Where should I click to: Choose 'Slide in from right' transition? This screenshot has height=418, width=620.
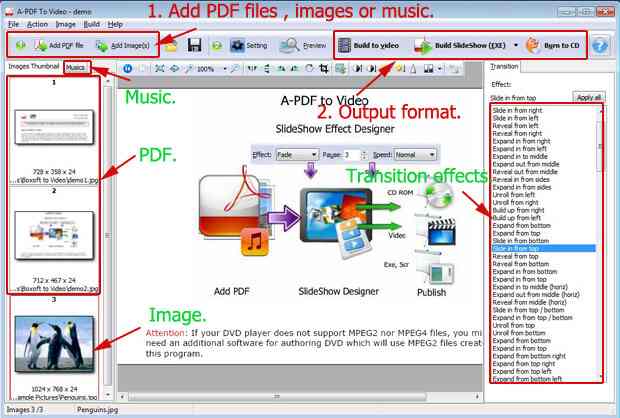[x=517, y=110]
